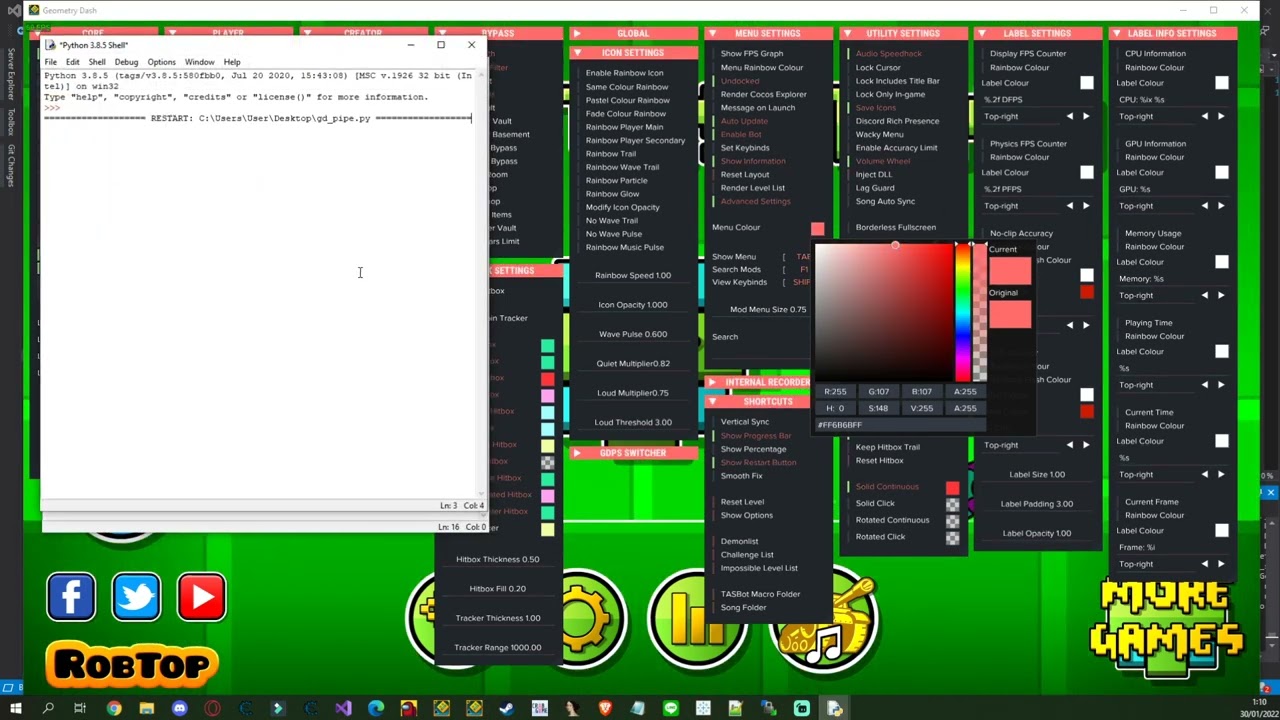This screenshot has height=720, width=1280.
Task: Click the RobTop logo
Action: point(131,665)
